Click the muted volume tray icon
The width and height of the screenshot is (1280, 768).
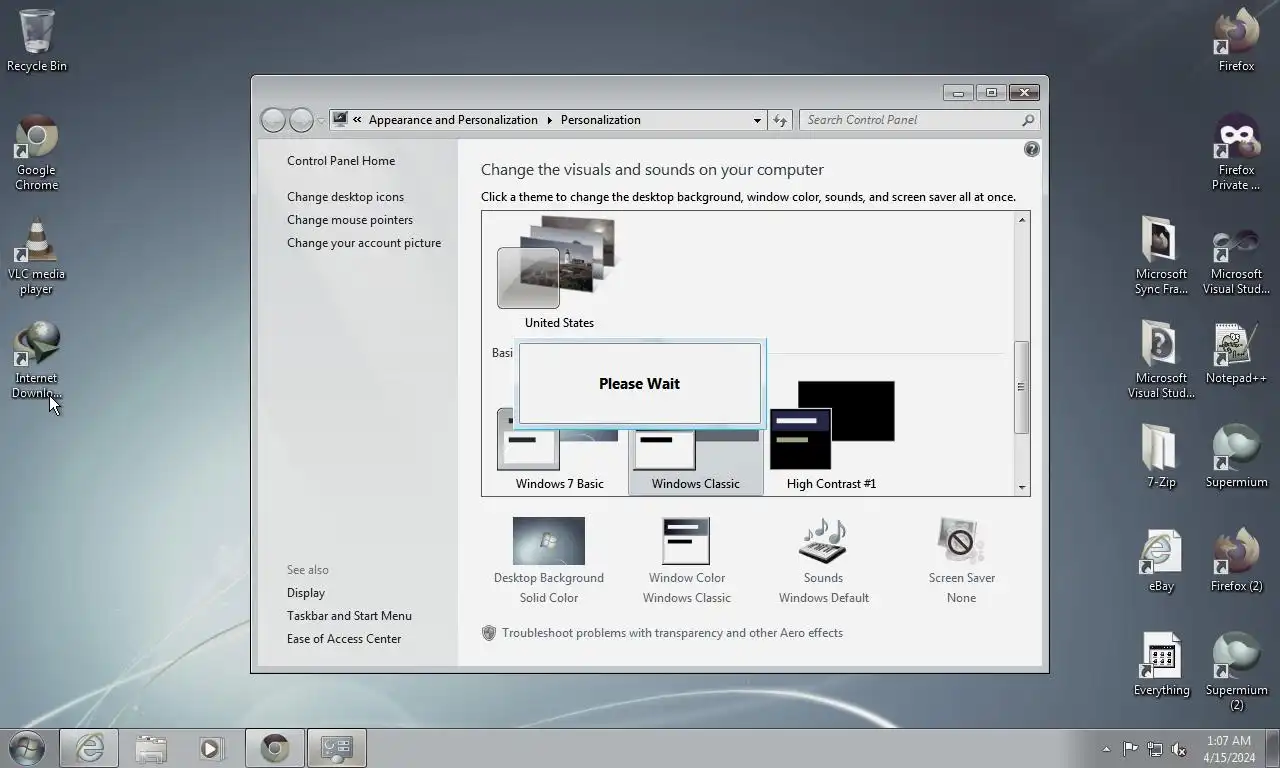coord(1179,749)
